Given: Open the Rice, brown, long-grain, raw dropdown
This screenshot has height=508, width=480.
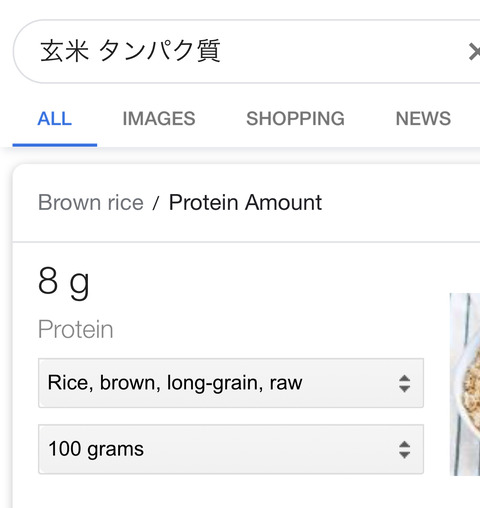Looking at the screenshot, I should [x=231, y=383].
